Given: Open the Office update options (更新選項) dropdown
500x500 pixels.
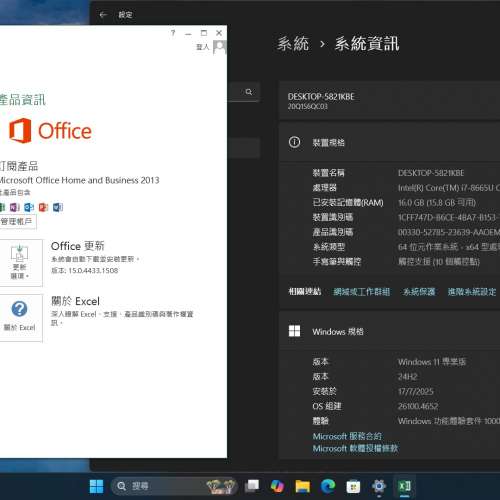Looking at the screenshot, I should coord(20,263).
